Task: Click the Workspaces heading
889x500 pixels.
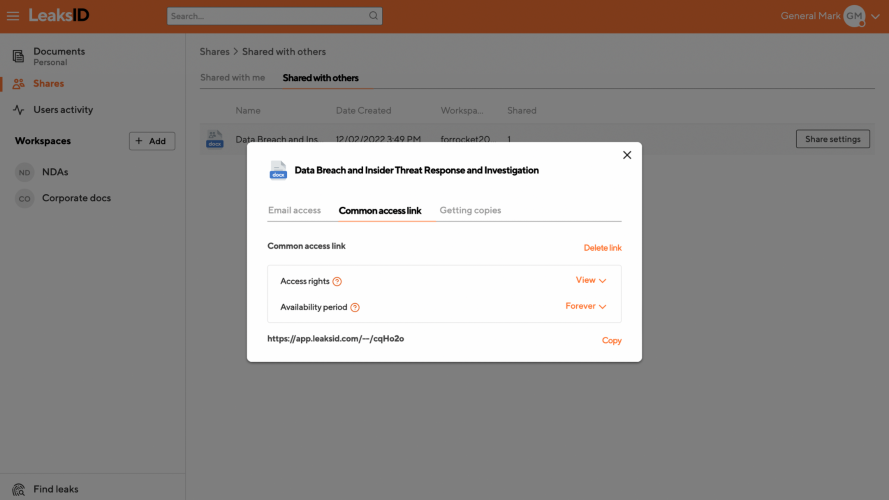Action: [x=43, y=141]
